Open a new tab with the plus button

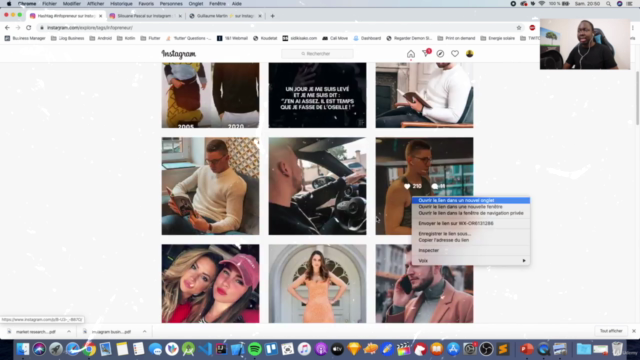272,16
